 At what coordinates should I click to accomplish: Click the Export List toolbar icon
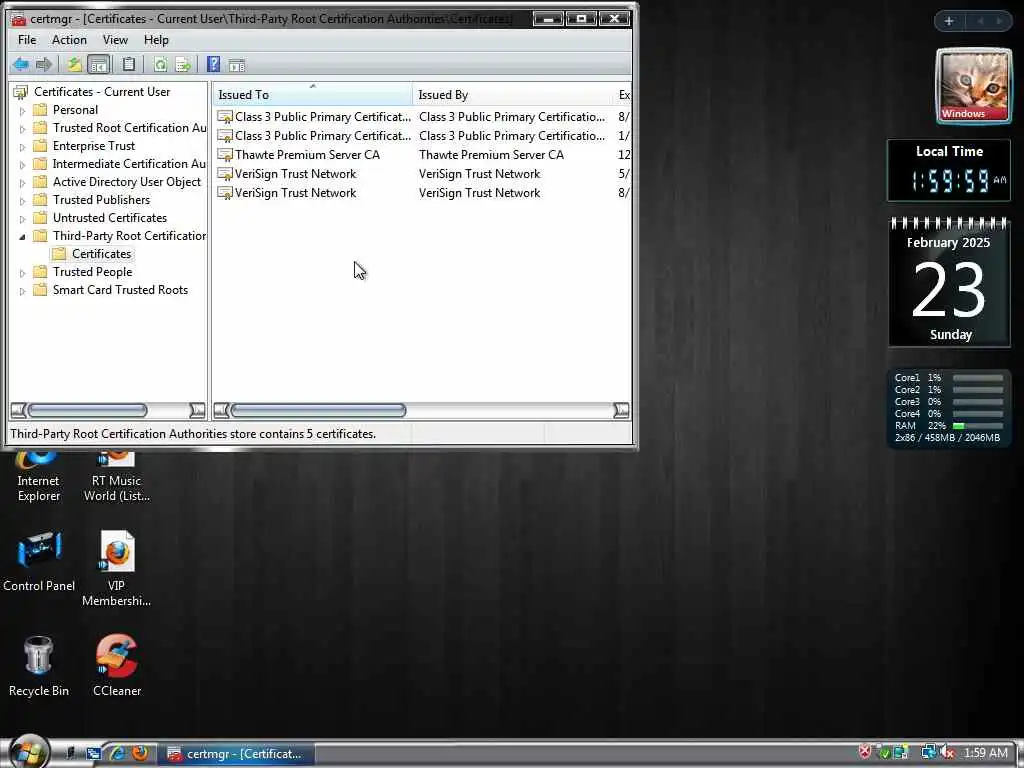click(x=183, y=64)
